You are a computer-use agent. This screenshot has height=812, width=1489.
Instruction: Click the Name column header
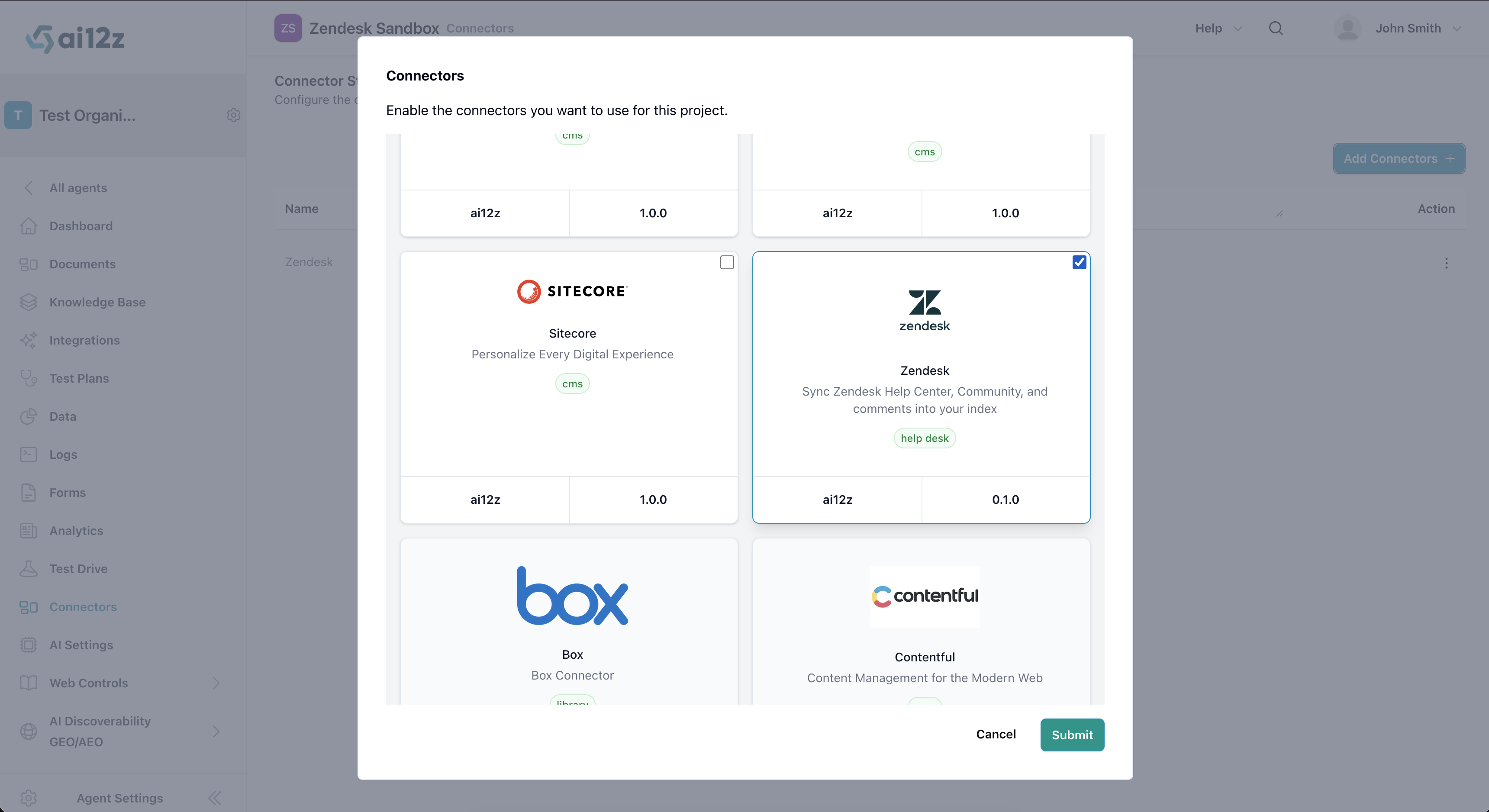coord(301,209)
